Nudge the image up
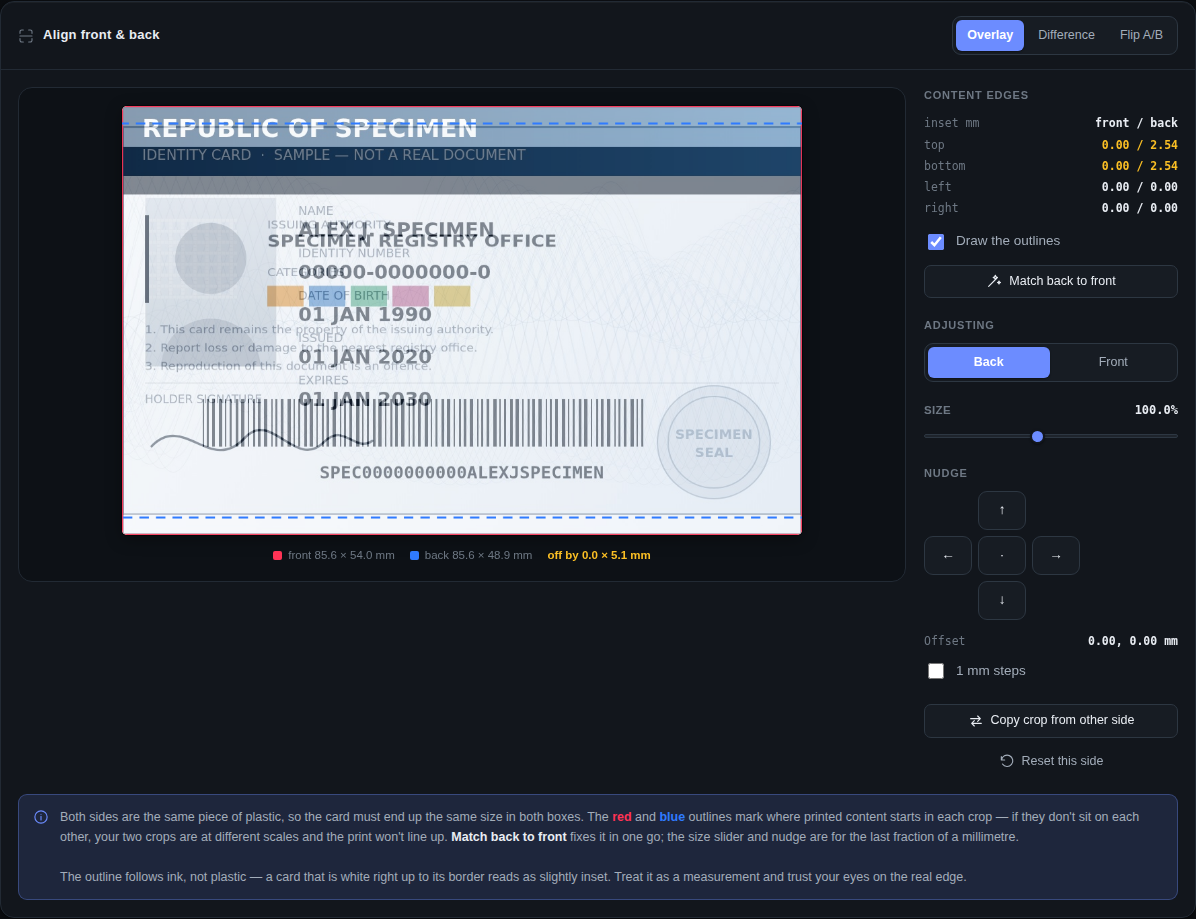Image resolution: width=1196 pixels, height=919 pixels. click(1001, 510)
